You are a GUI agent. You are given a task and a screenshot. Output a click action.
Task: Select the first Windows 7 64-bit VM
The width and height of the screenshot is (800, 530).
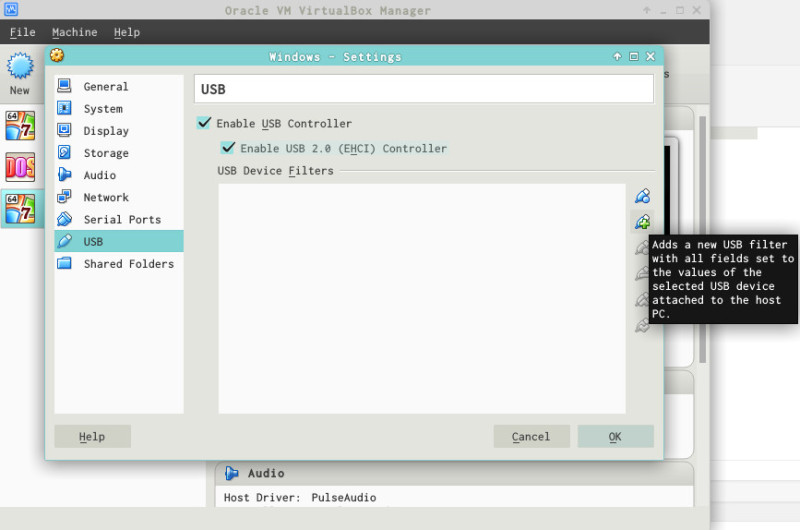click(20, 125)
